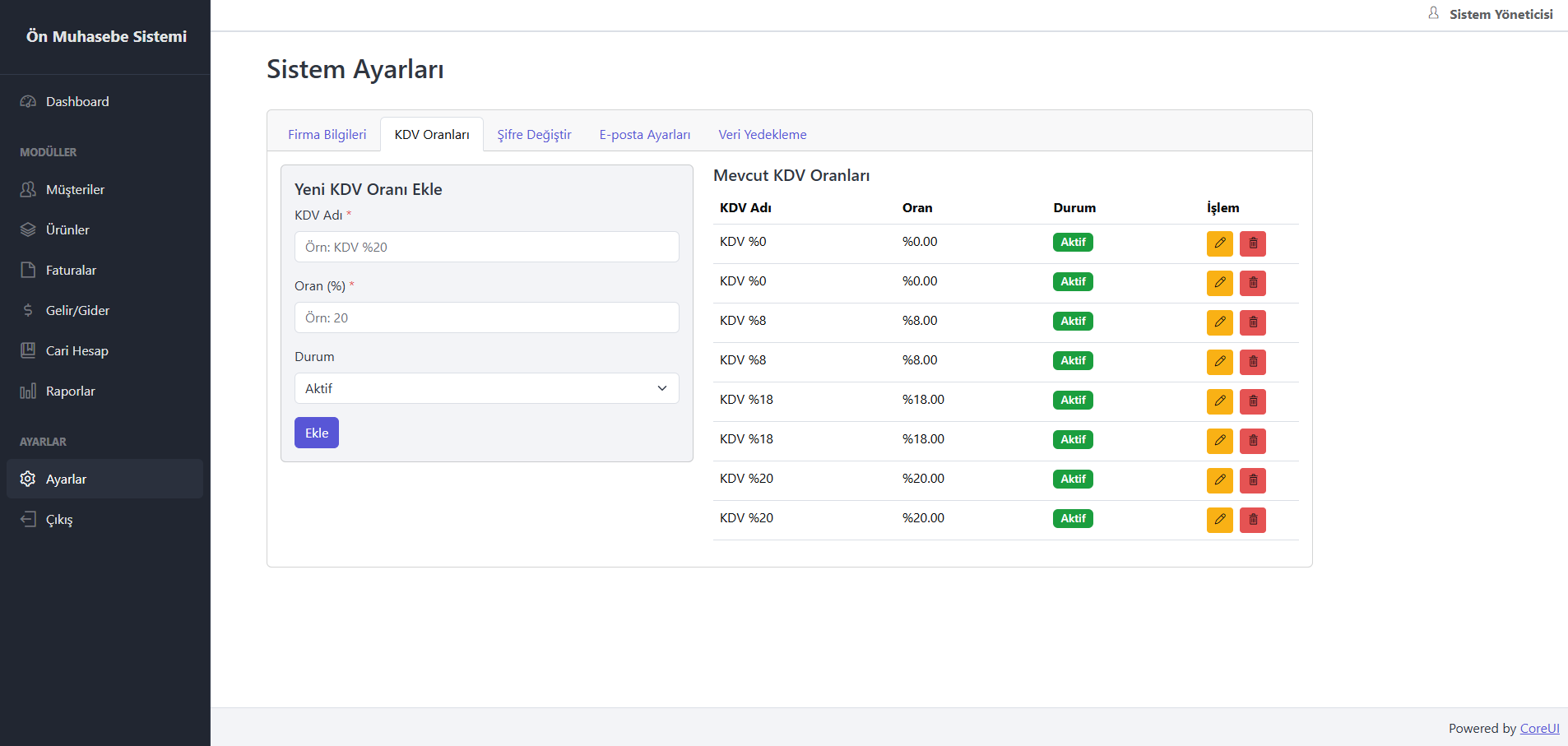Click the Sistem Yöneticisi user name
This screenshot has height=746, width=1568.
click(1501, 14)
